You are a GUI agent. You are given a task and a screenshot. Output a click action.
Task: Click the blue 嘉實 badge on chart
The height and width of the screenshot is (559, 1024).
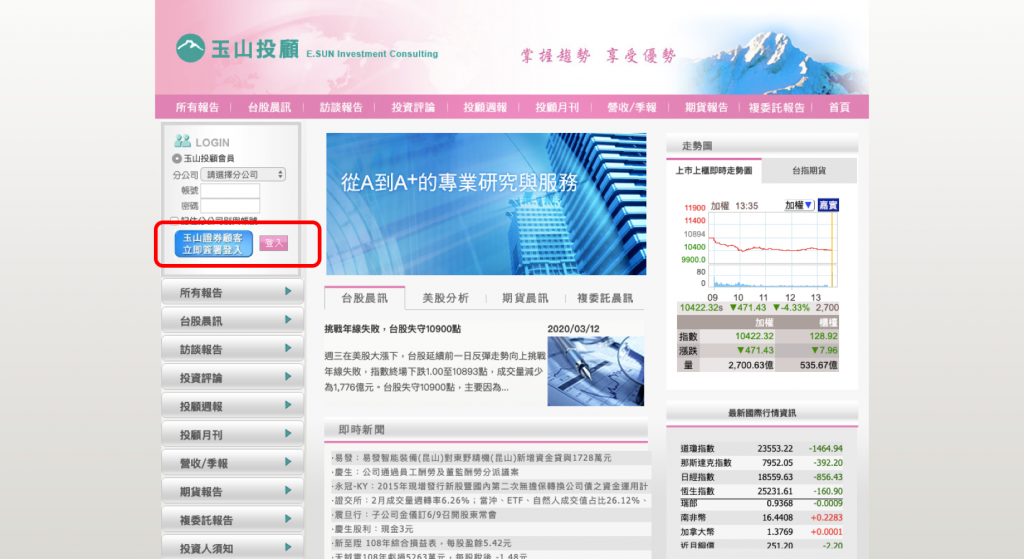(828, 205)
